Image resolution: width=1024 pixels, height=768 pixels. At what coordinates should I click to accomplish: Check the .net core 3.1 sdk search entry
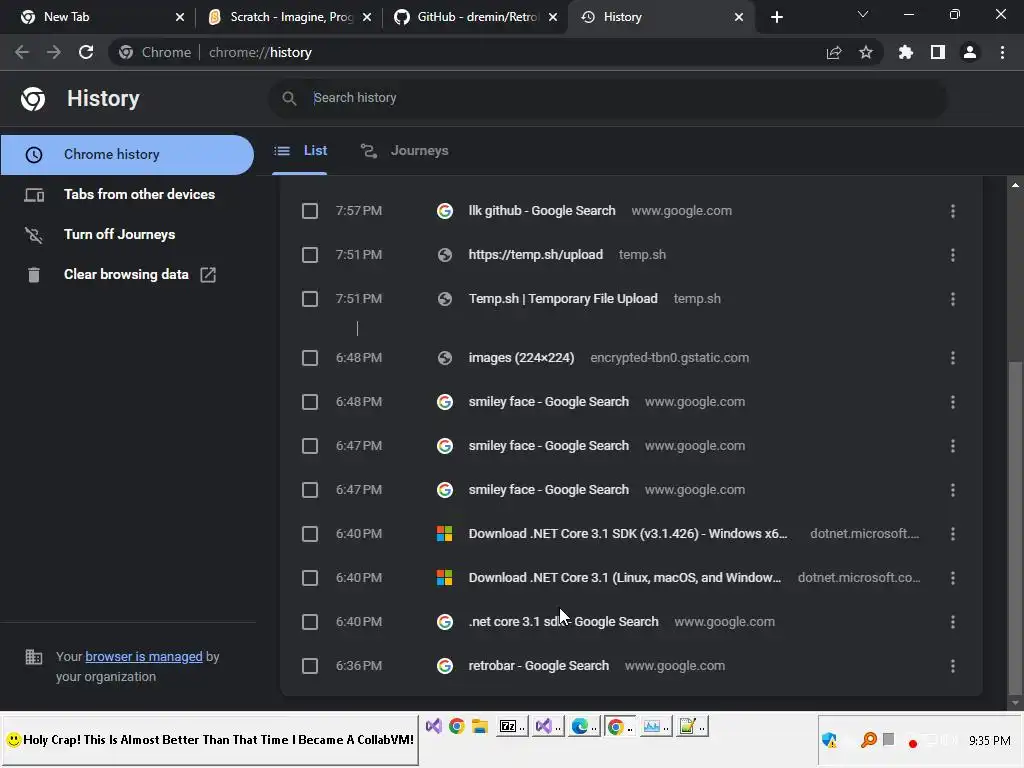click(x=310, y=622)
